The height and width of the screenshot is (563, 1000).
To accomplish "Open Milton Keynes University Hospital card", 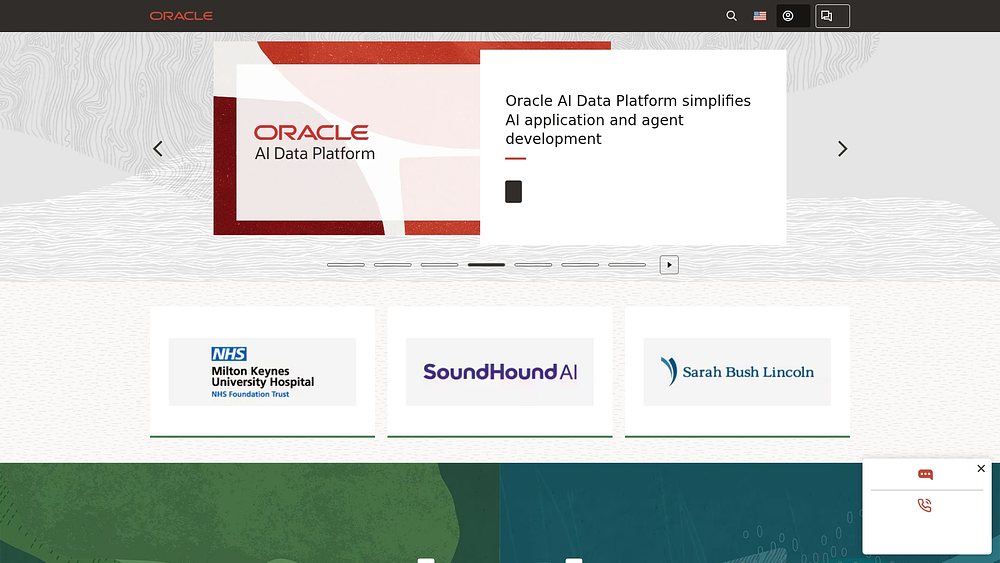I will pyautogui.click(x=262, y=372).
